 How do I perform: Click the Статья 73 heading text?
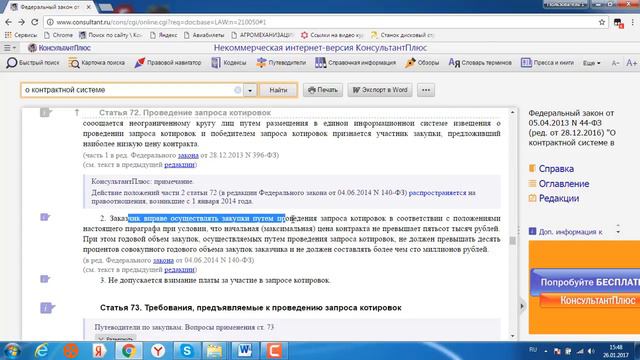[x=251, y=308]
